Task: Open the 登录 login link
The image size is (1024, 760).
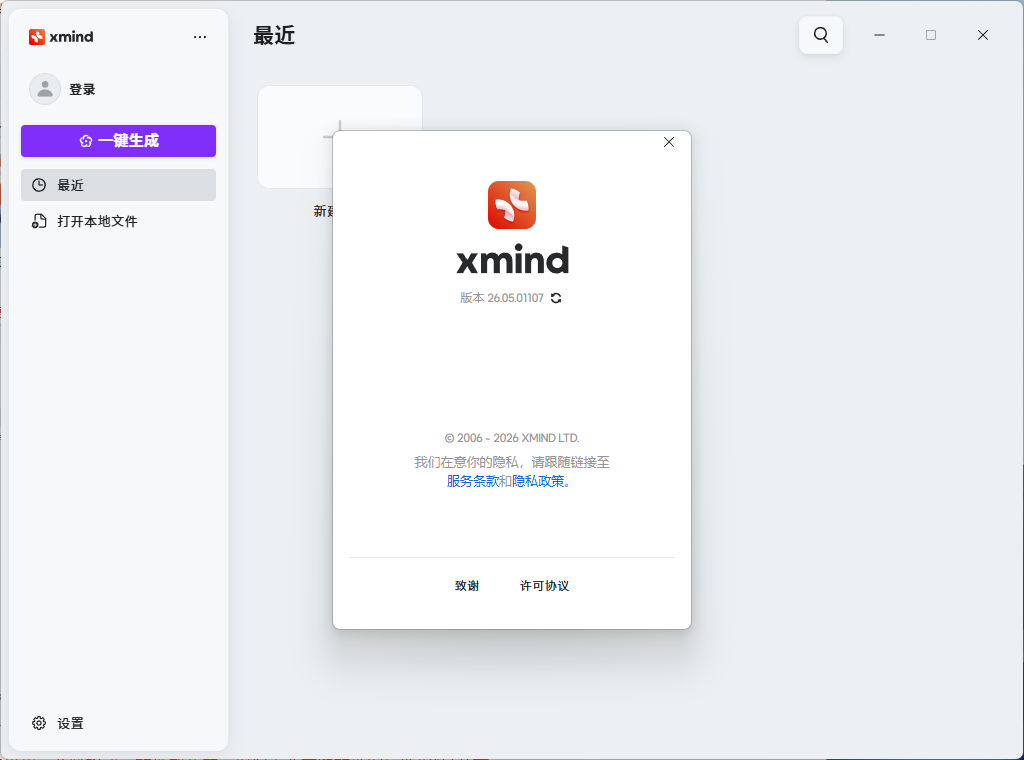Action: point(82,89)
